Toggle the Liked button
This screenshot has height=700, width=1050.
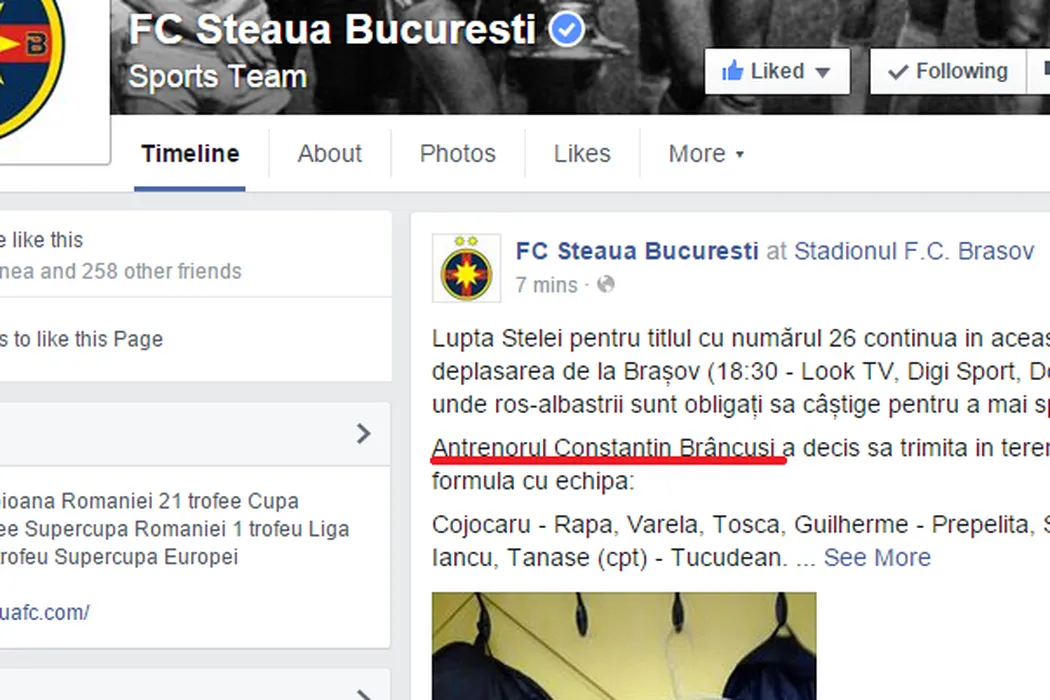[x=777, y=71]
